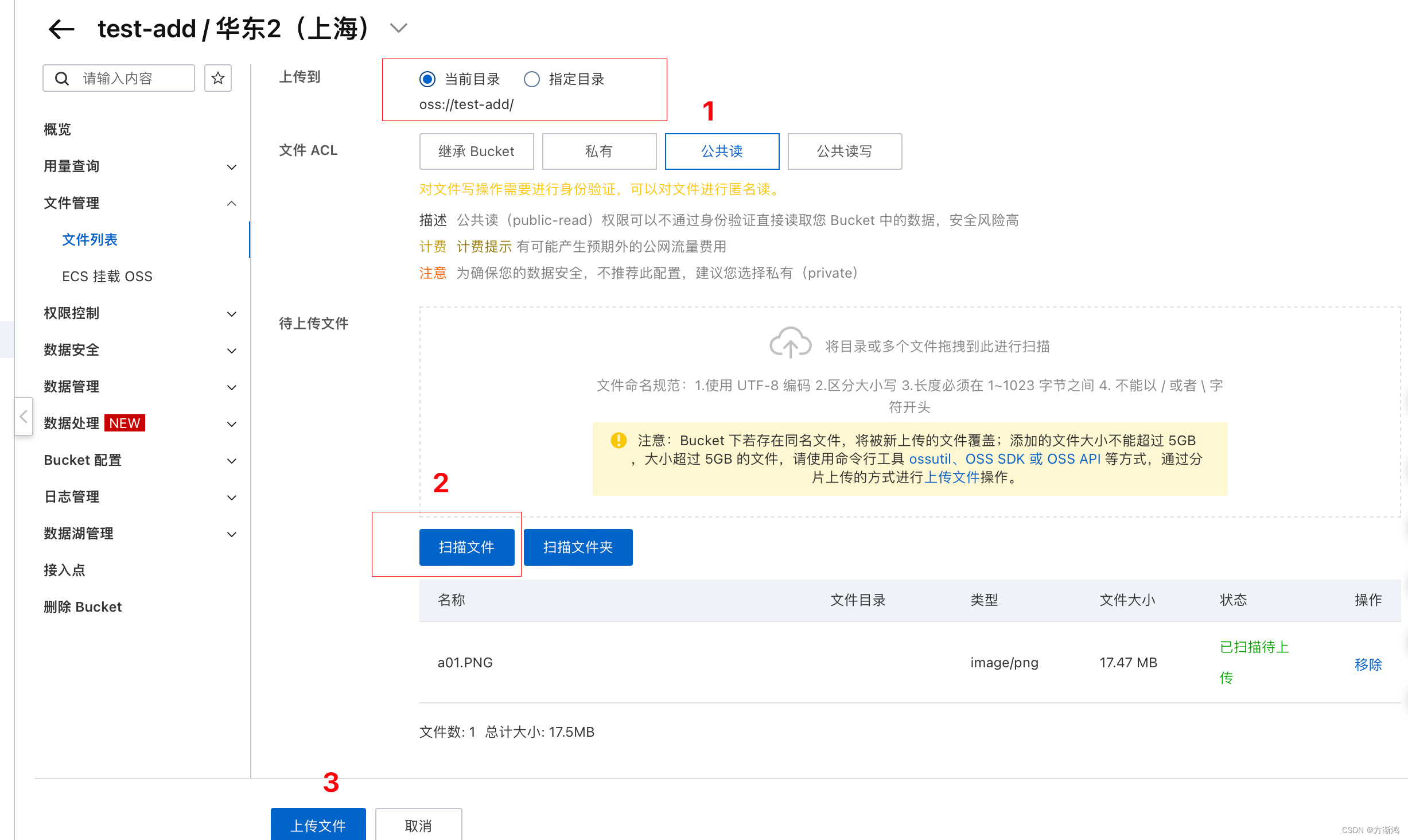This screenshot has height=840, width=1408.
Task: Click the 上传文件 button at bottom
Action: pos(318,825)
